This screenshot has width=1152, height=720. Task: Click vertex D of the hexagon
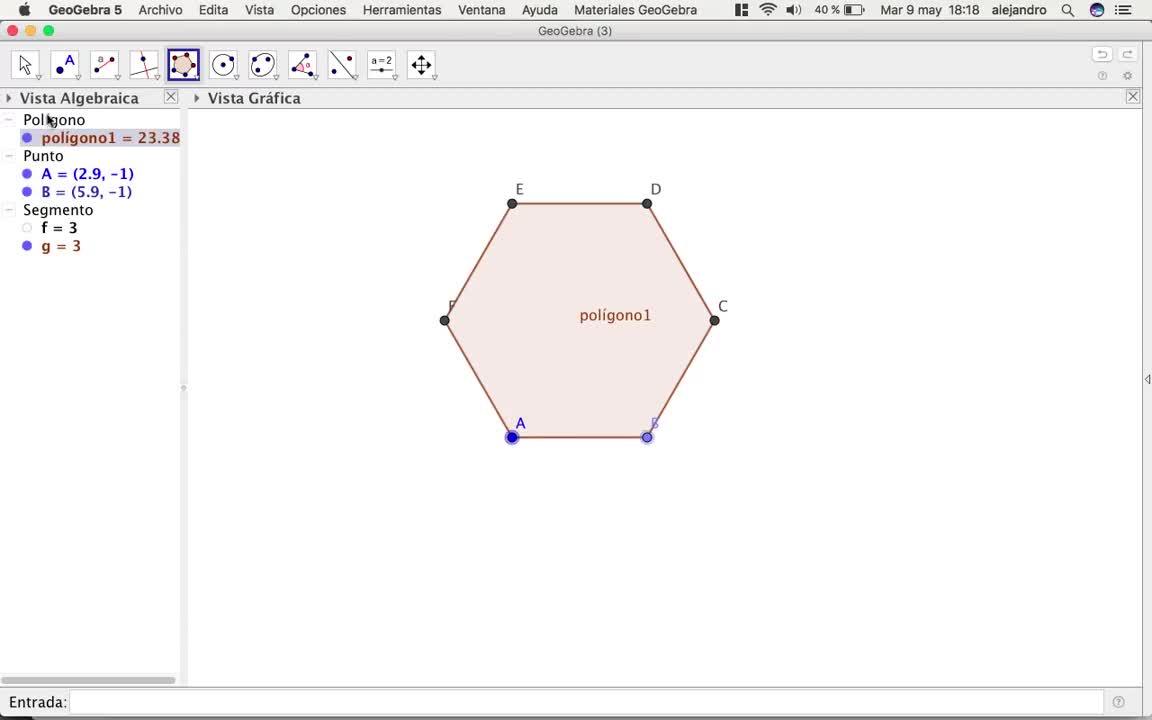[x=647, y=204]
